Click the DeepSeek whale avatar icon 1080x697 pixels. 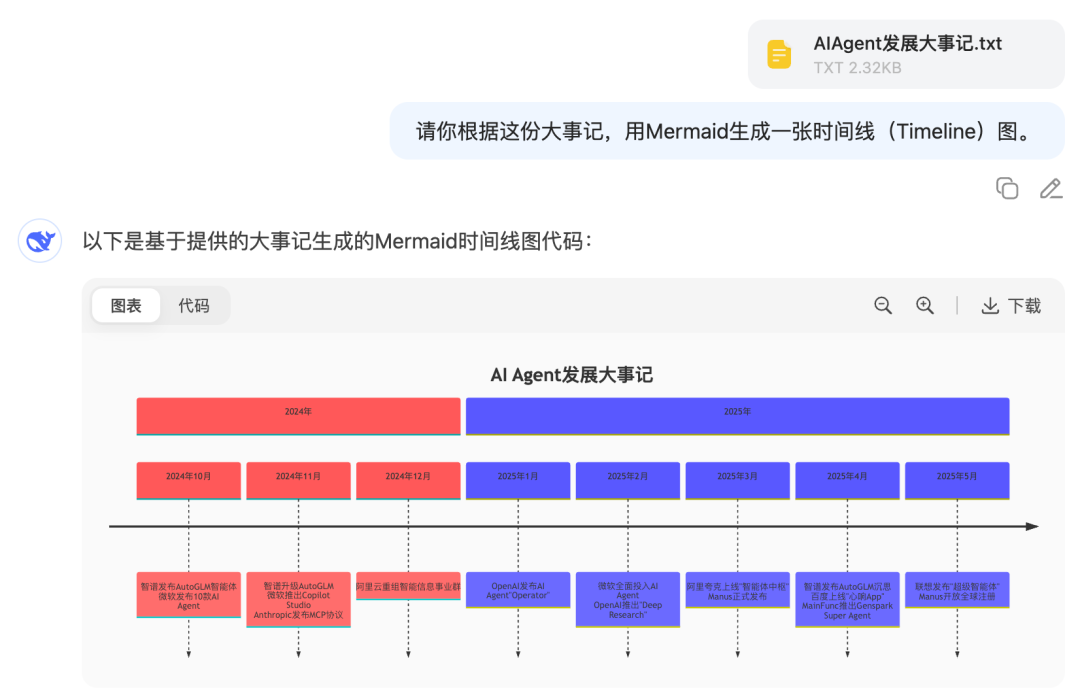tap(40, 241)
